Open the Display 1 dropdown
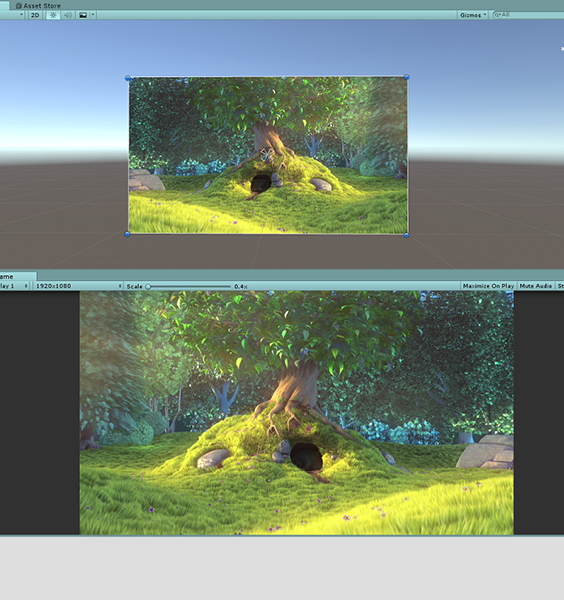The image size is (564, 600). tap(15, 286)
